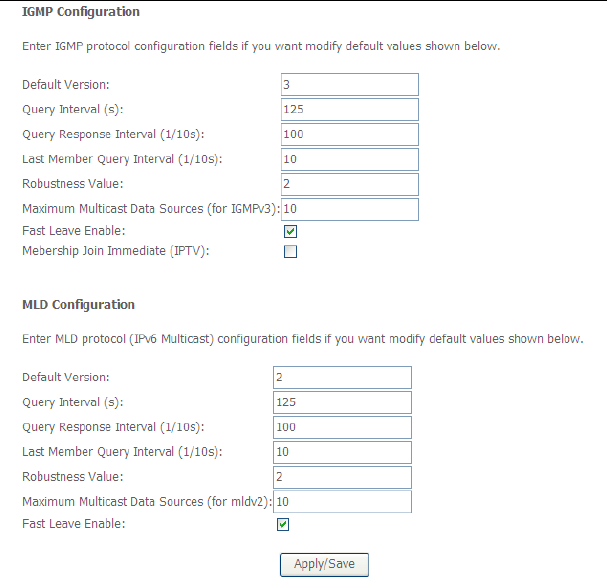Image resolution: width=607 pixels, height=579 pixels.
Task: Click the IGMP Configuration heading
Action: (81, 12)
